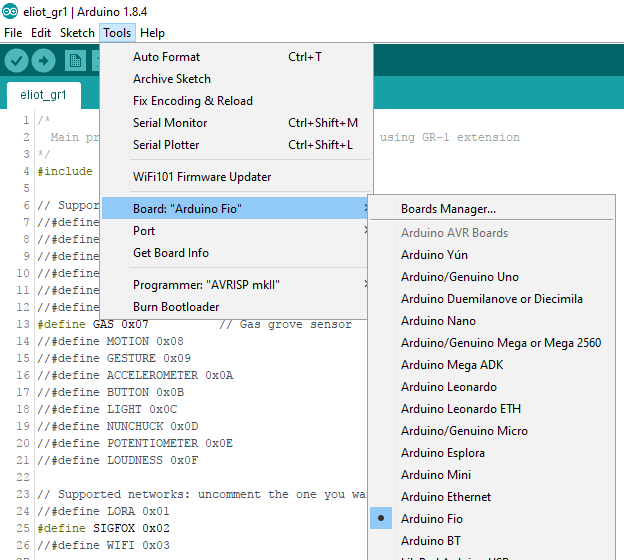Select Arduino/Genuino Mega or Mega 2560
624x560 pixels.
(491, 343)
